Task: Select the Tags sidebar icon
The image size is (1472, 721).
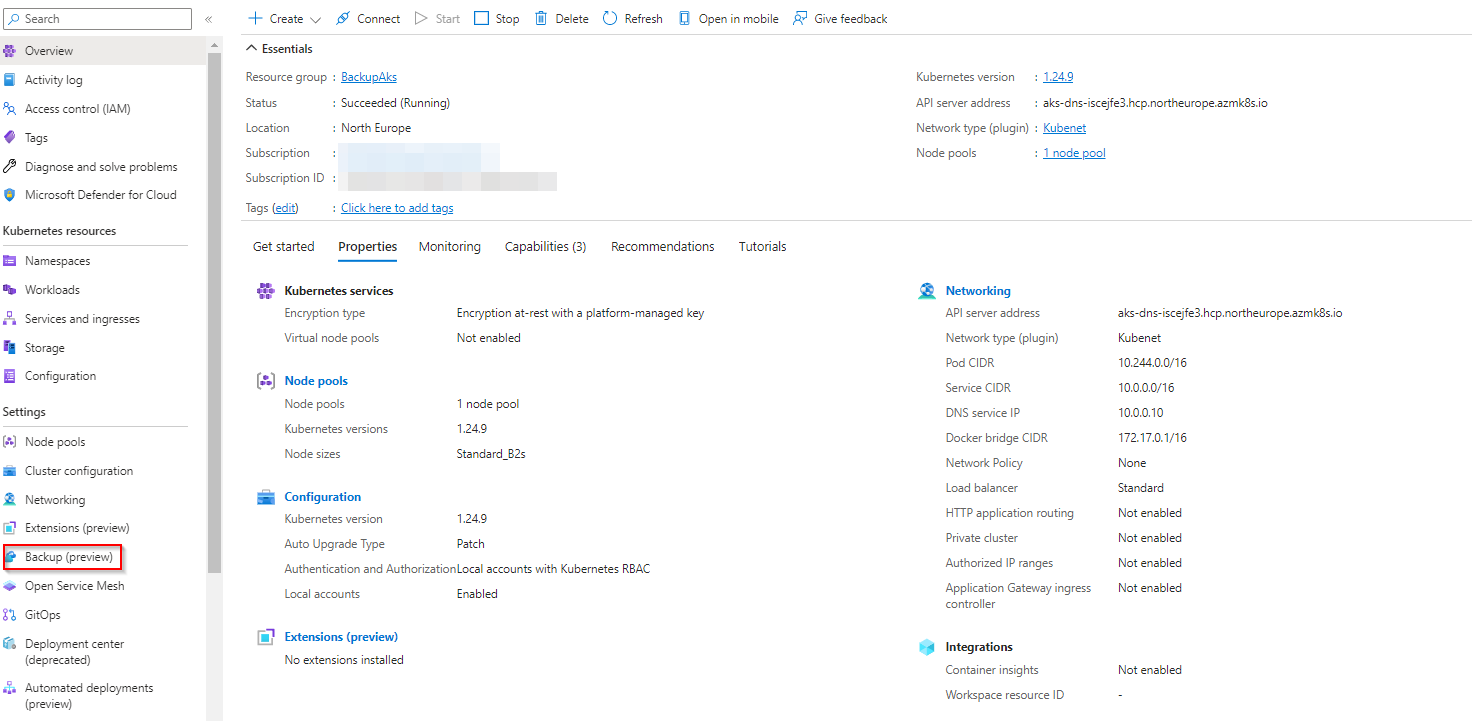Action: coord(10,138)
